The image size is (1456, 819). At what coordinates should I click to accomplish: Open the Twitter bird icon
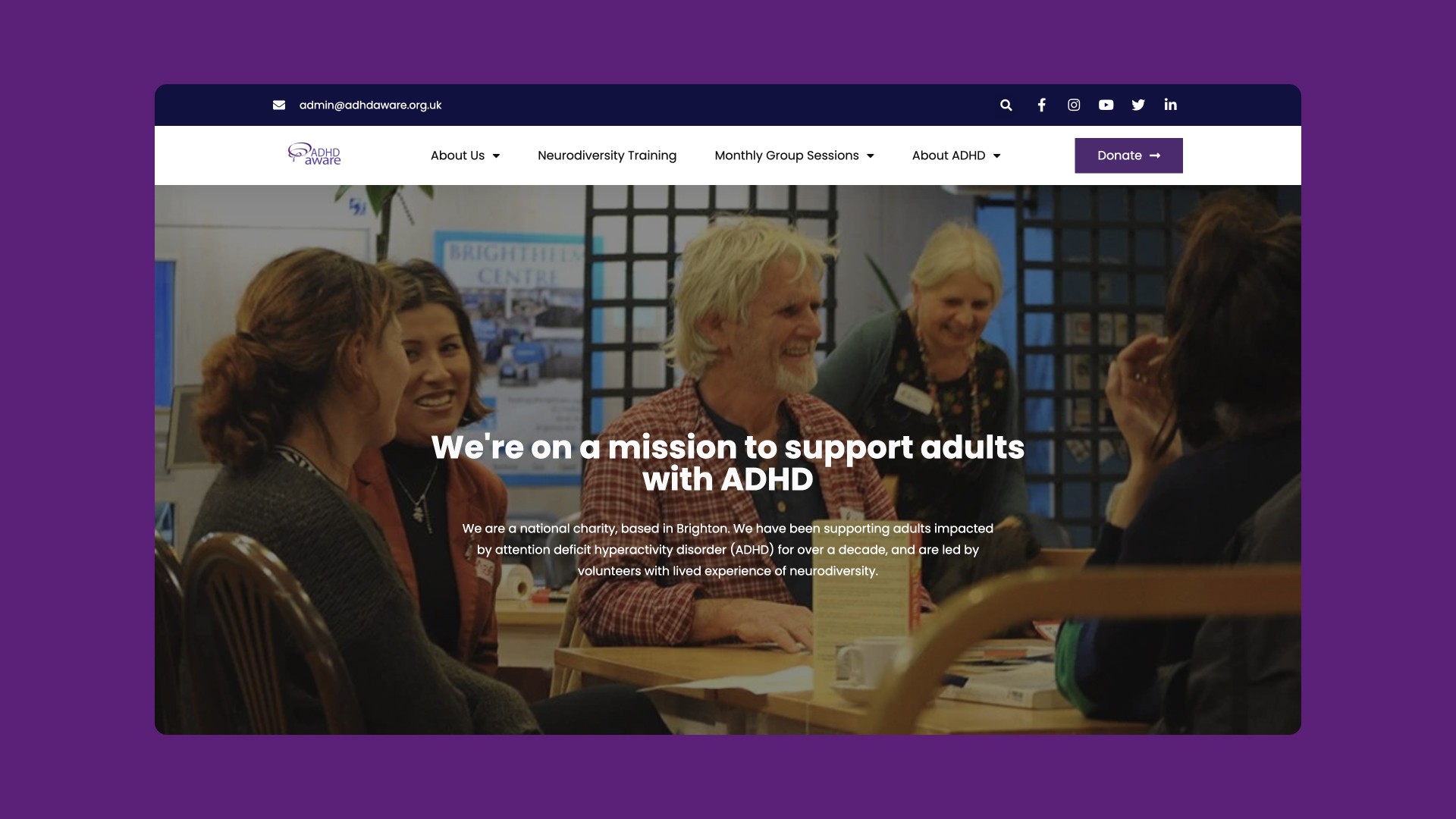point(1138,105)
